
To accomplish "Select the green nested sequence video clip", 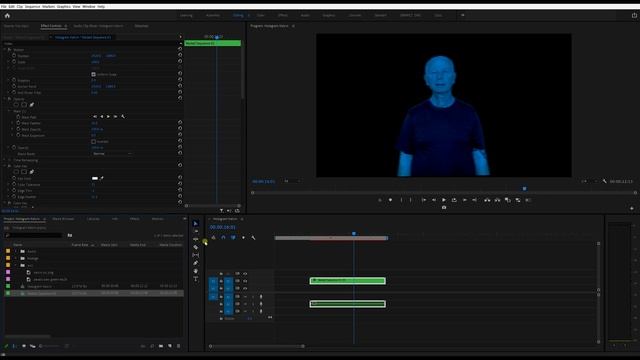I will point(348,281).
